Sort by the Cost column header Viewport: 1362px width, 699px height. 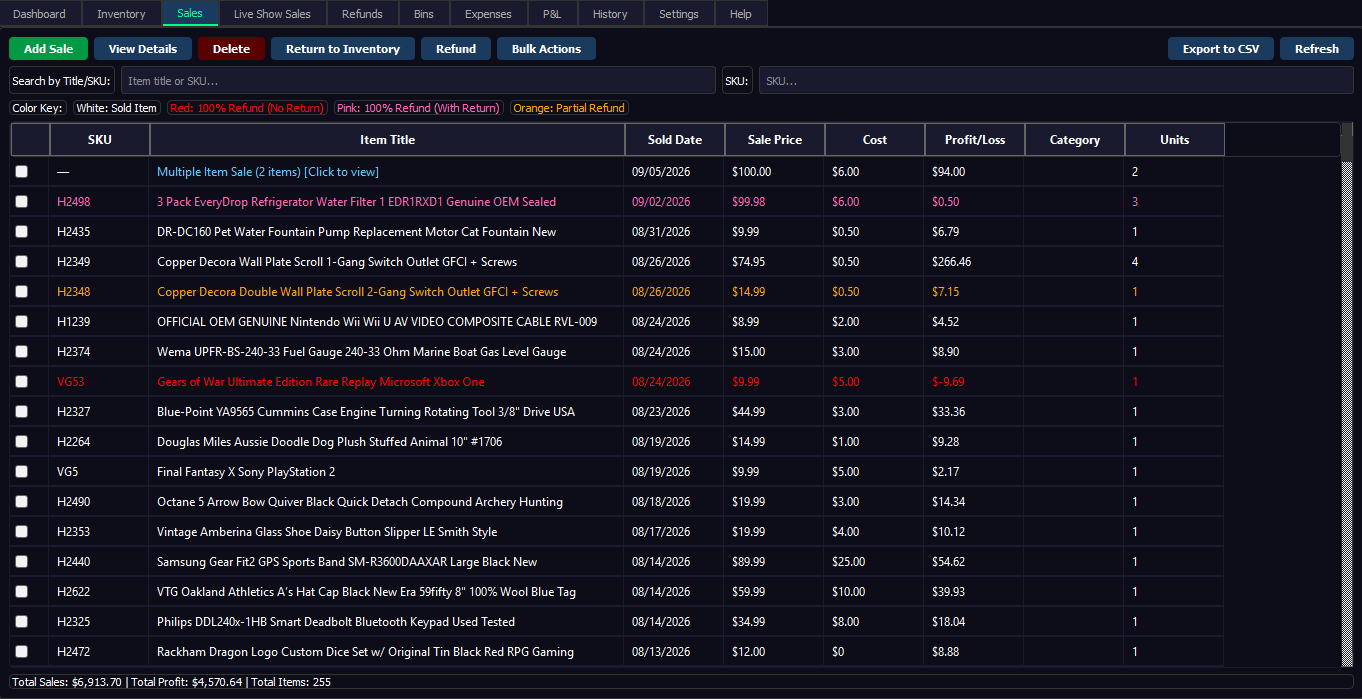point(875,140)
